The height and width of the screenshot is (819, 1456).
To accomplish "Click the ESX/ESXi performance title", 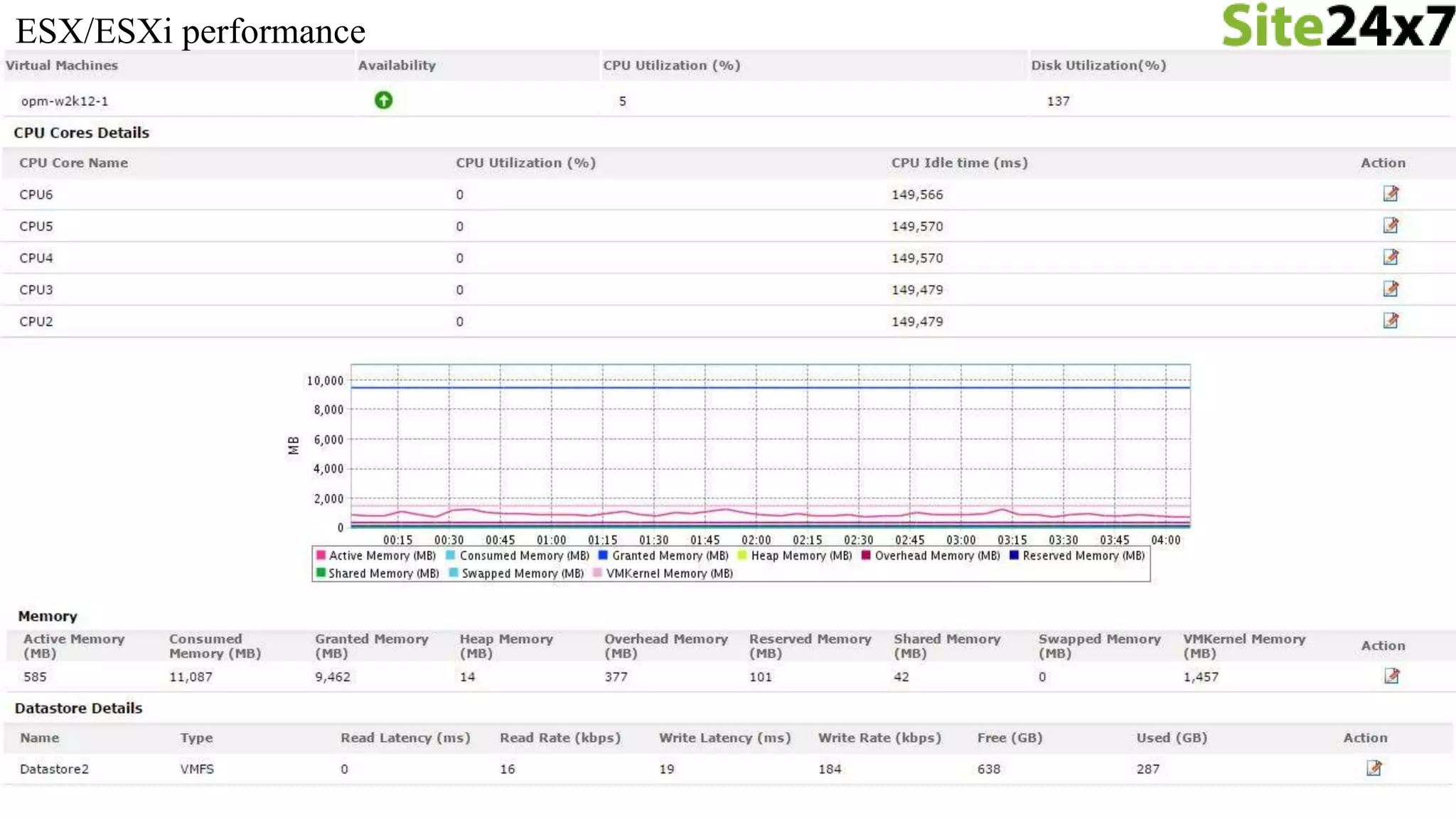I will coord(191,31).
